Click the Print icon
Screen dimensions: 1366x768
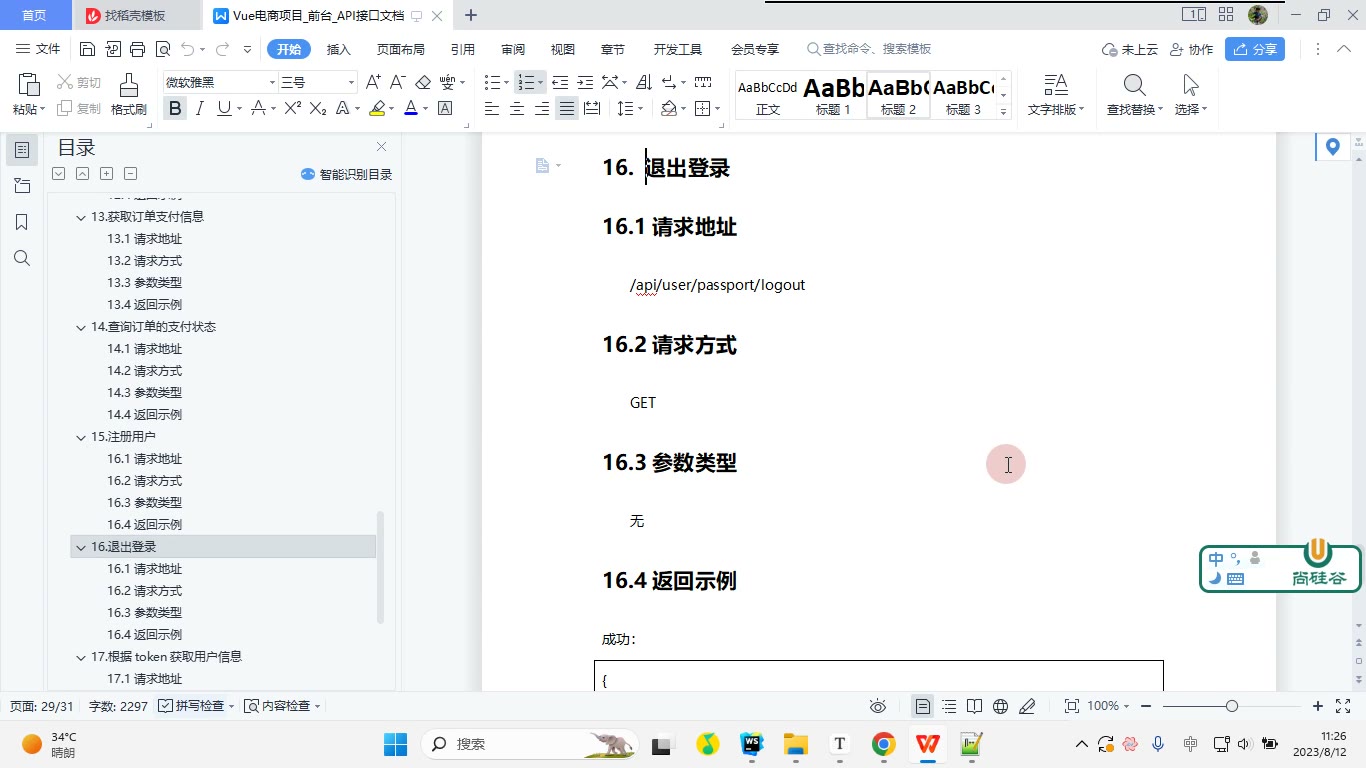point(138,49)
